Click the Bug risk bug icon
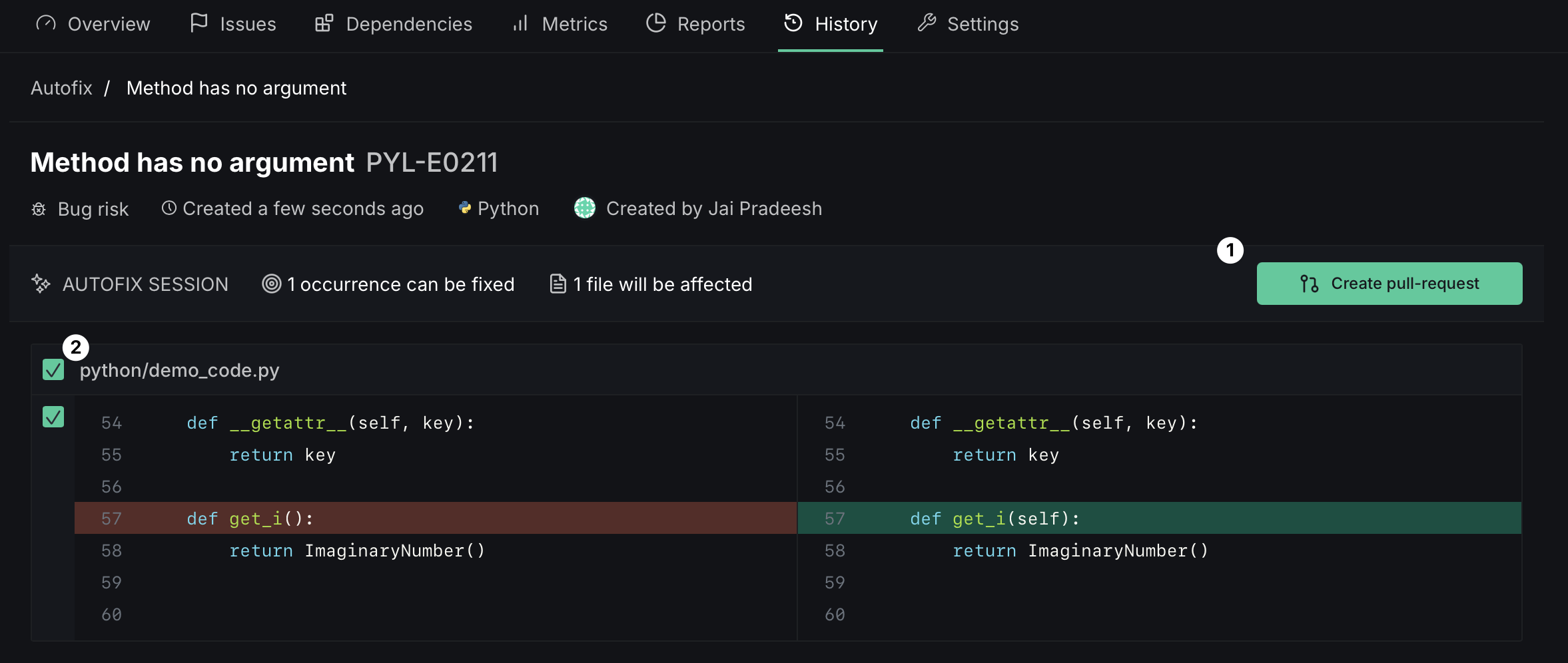This screenshot has height=663, width=1568. pos(39,209)
